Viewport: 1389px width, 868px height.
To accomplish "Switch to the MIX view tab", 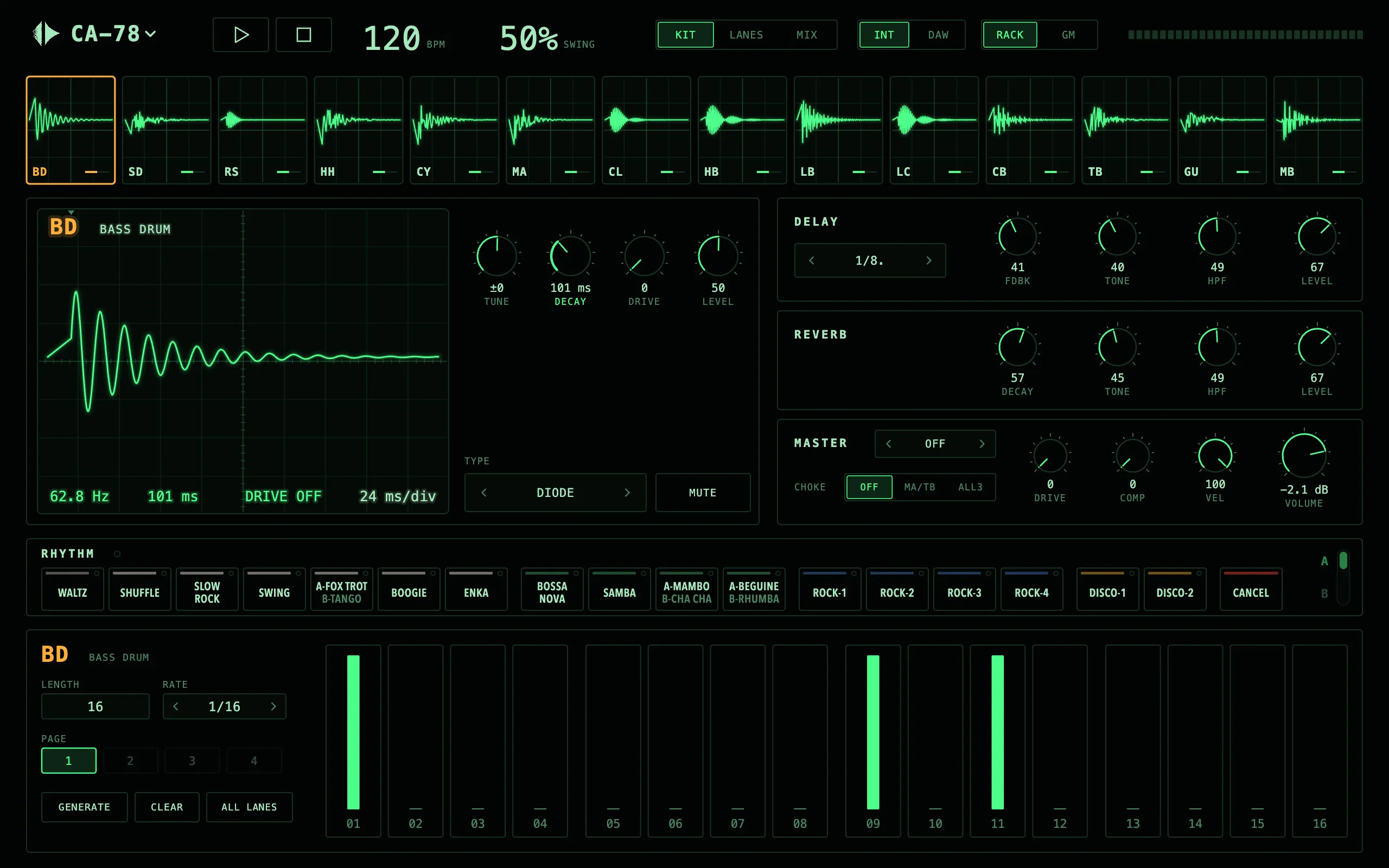I will point(806,35).
